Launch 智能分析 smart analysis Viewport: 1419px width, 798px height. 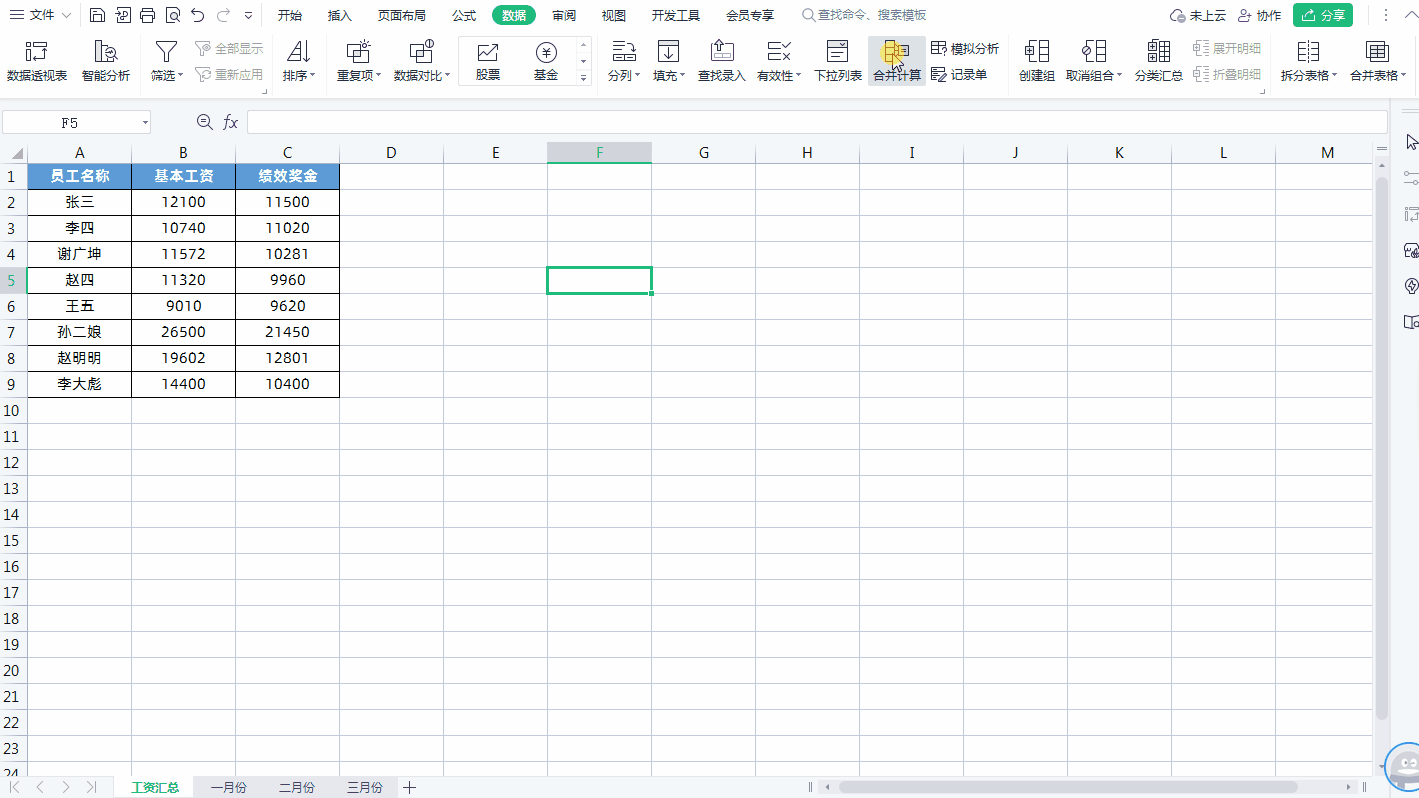point(105,62)
